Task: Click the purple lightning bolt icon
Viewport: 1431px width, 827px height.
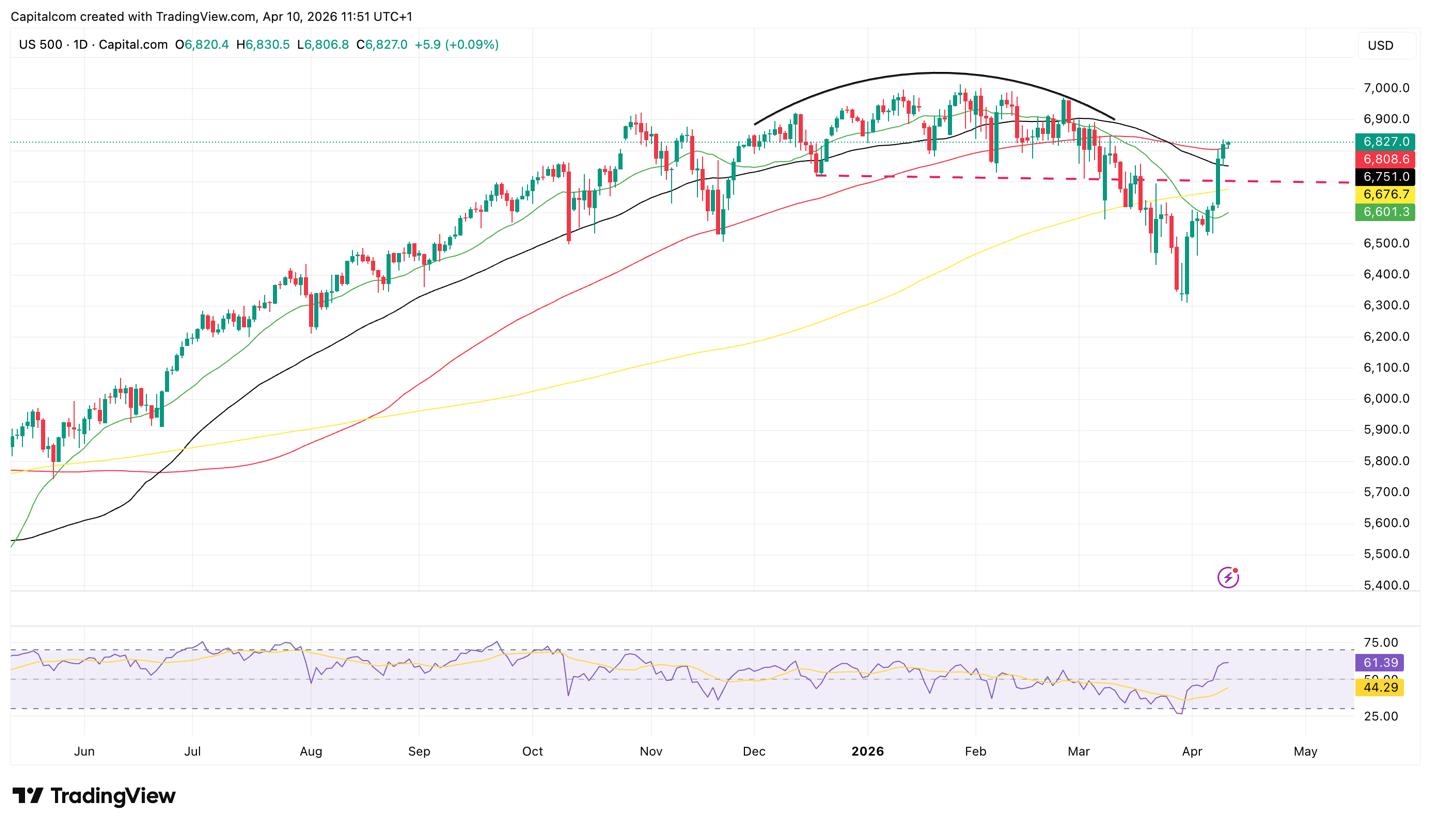Action: point(1228,577)
